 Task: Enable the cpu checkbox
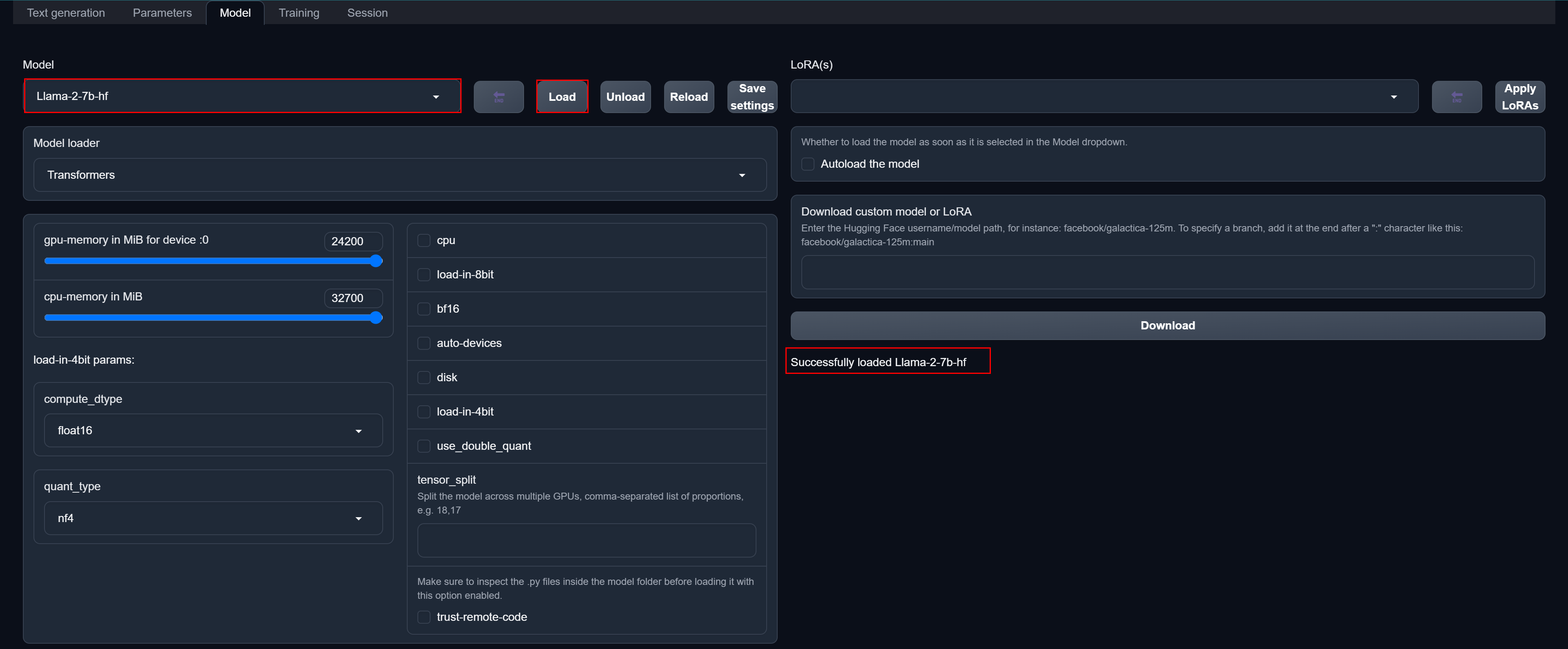pos(424,240)
